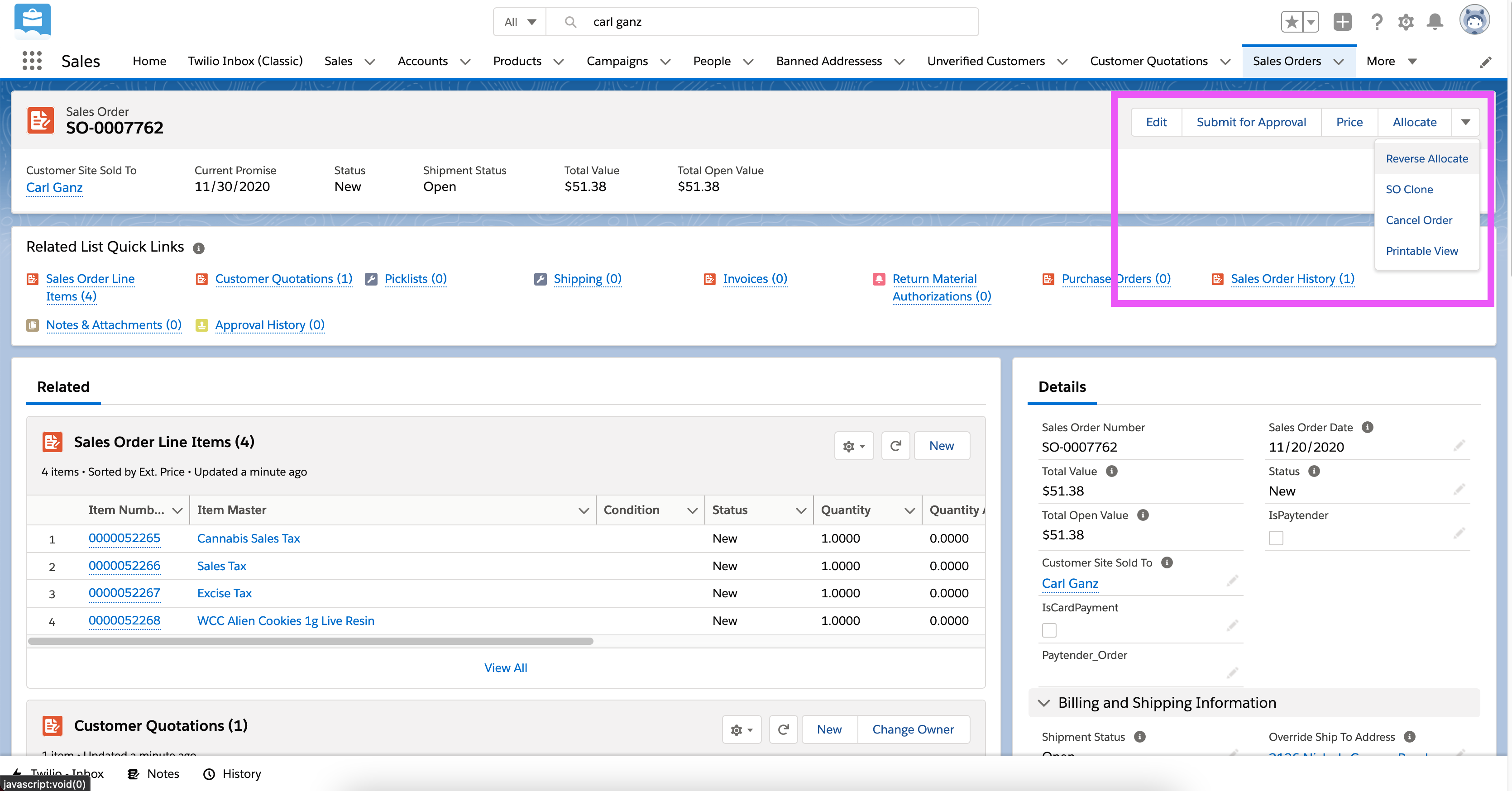
Task: Open the Item Master column menu chevron
Action: pos(584,510)
